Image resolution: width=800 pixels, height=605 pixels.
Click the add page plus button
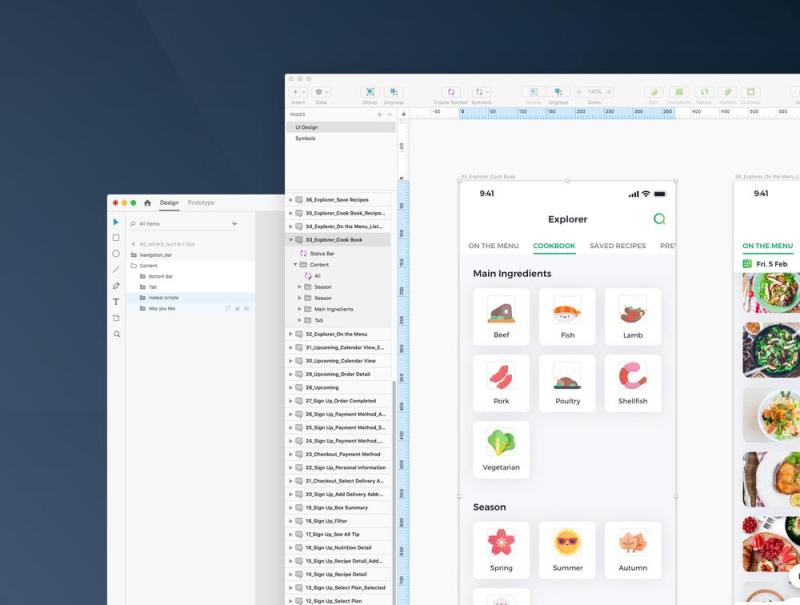pos(379,115)
